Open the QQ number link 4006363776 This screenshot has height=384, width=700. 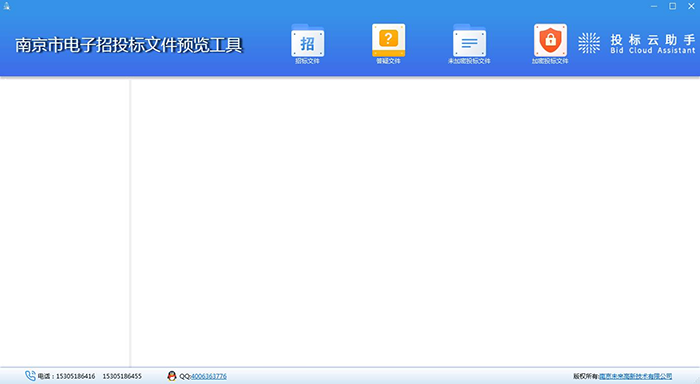(x=208, y=376)
